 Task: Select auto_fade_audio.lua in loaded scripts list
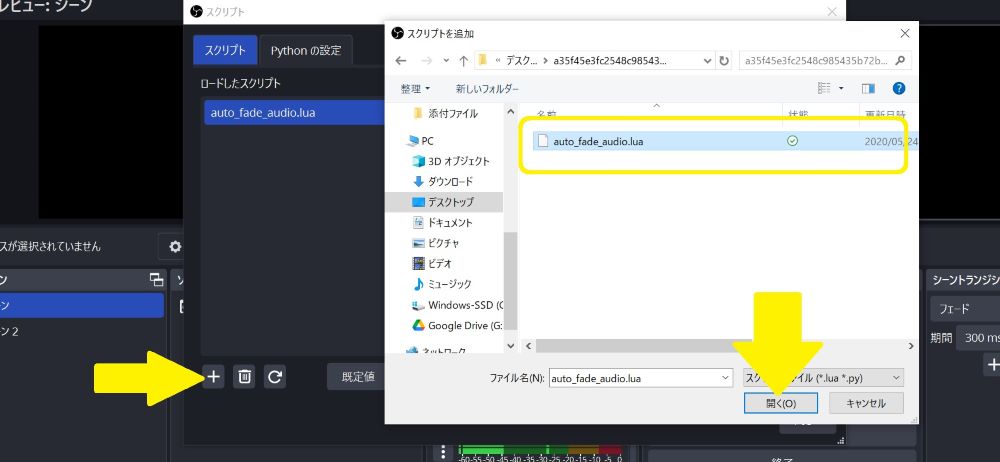[293, 113]
